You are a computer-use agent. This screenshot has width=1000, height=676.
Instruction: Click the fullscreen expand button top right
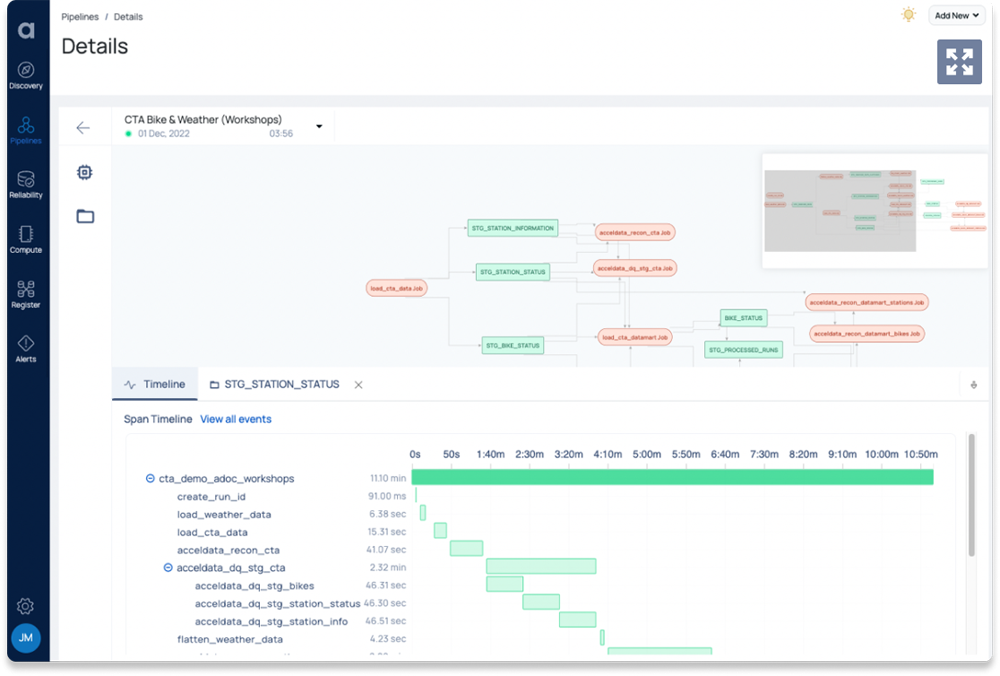[x=959, y=61]
